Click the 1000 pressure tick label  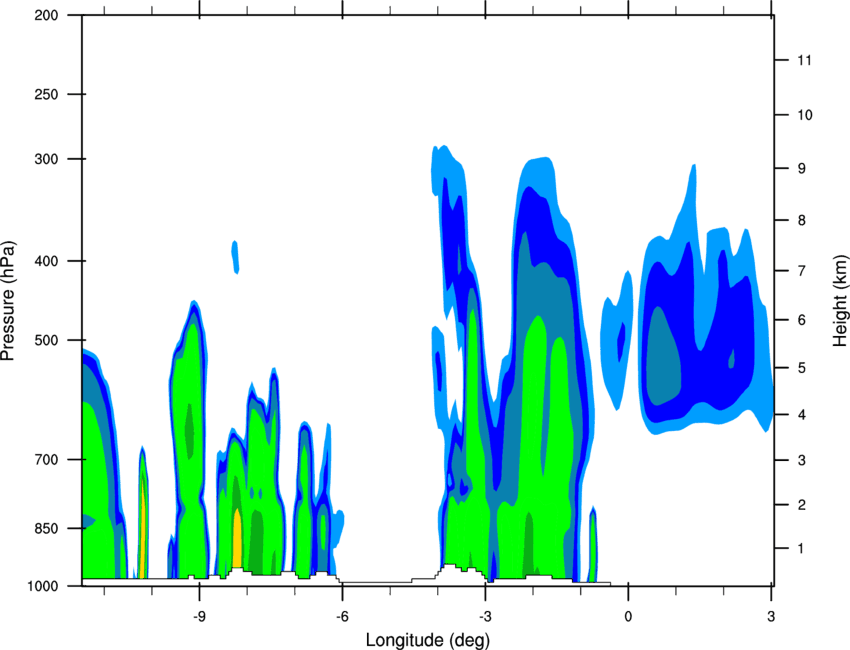(x=42, y=586)
